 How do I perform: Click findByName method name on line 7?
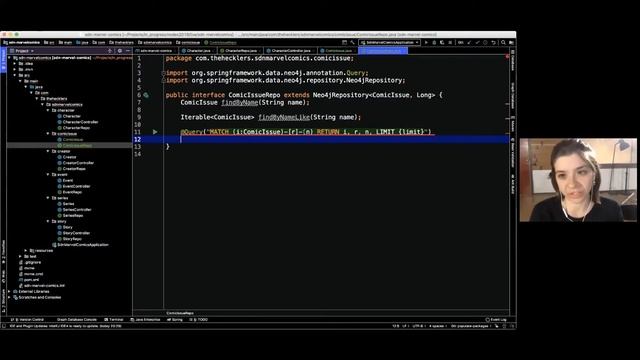[240, 102]
